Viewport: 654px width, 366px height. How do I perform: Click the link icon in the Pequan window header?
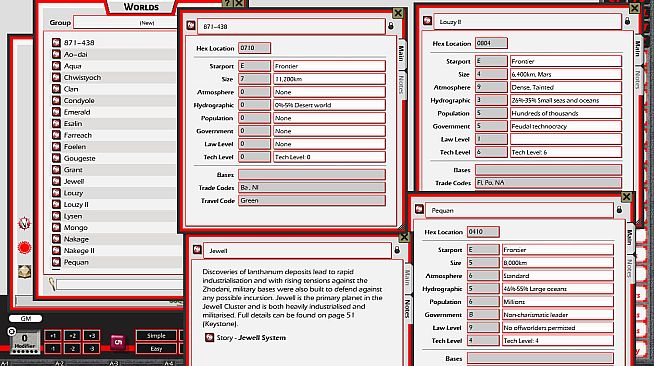pyautogui.click(x=419, y=210)
